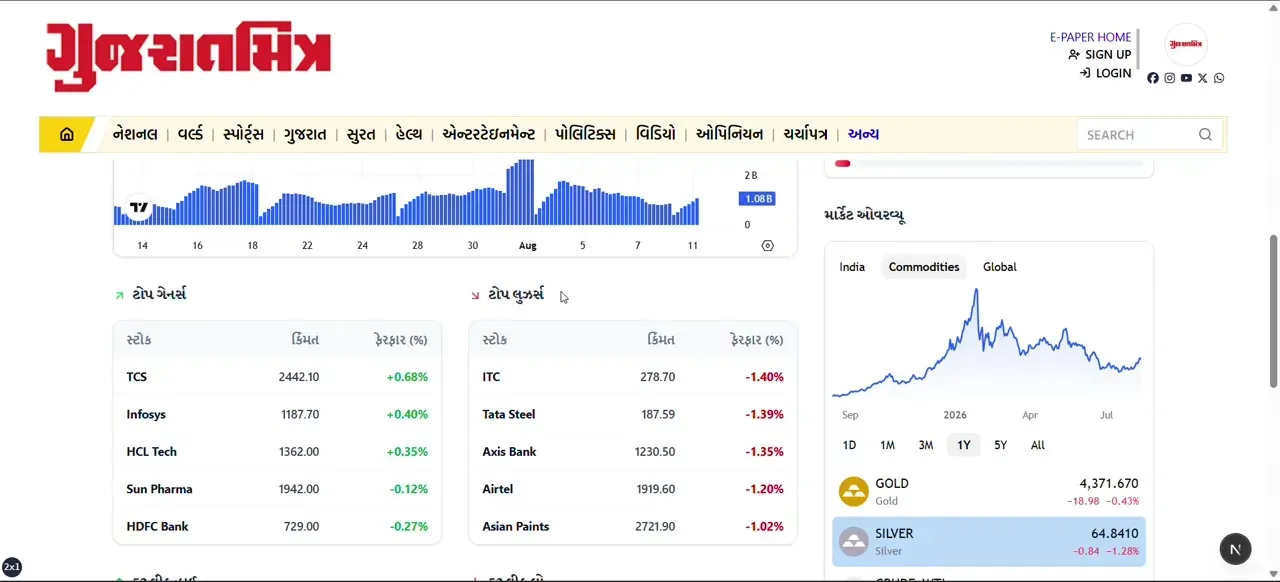Screen dimensions: 1280x582
Task: Expand the અન્ય (more) menu
Action: click(x=864, y=134)
